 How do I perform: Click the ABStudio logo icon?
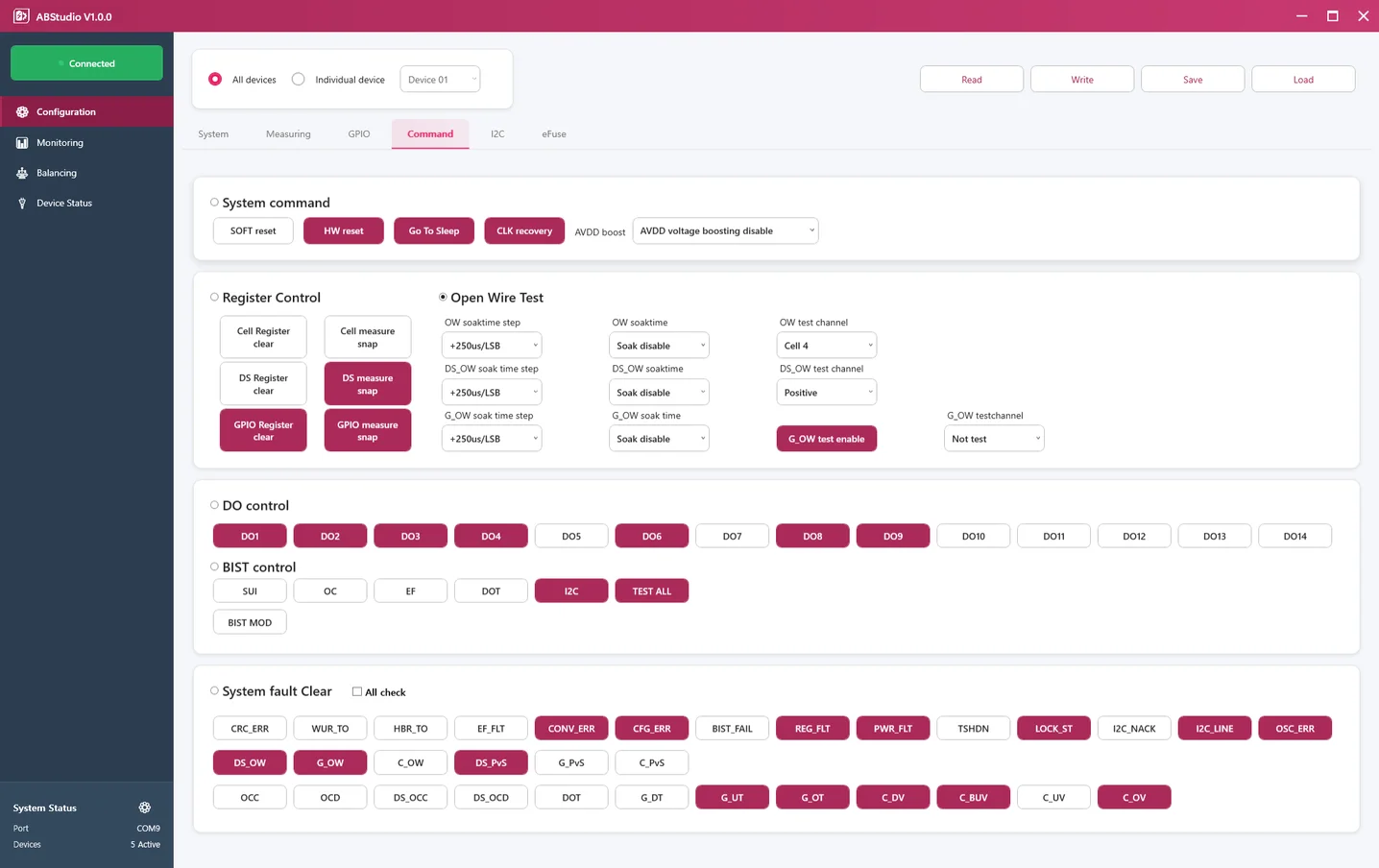(x=21, y=16)
